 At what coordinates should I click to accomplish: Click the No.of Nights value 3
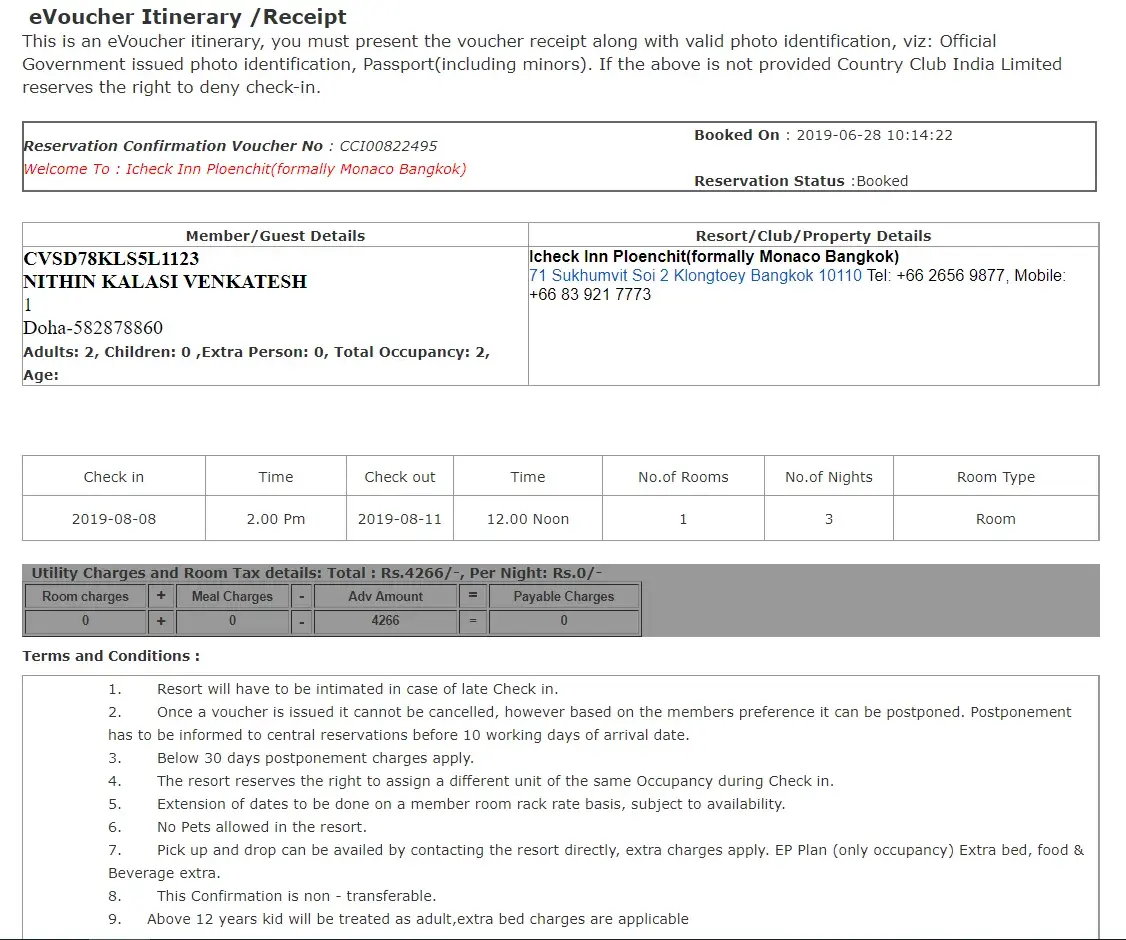[x=829, y=518]
